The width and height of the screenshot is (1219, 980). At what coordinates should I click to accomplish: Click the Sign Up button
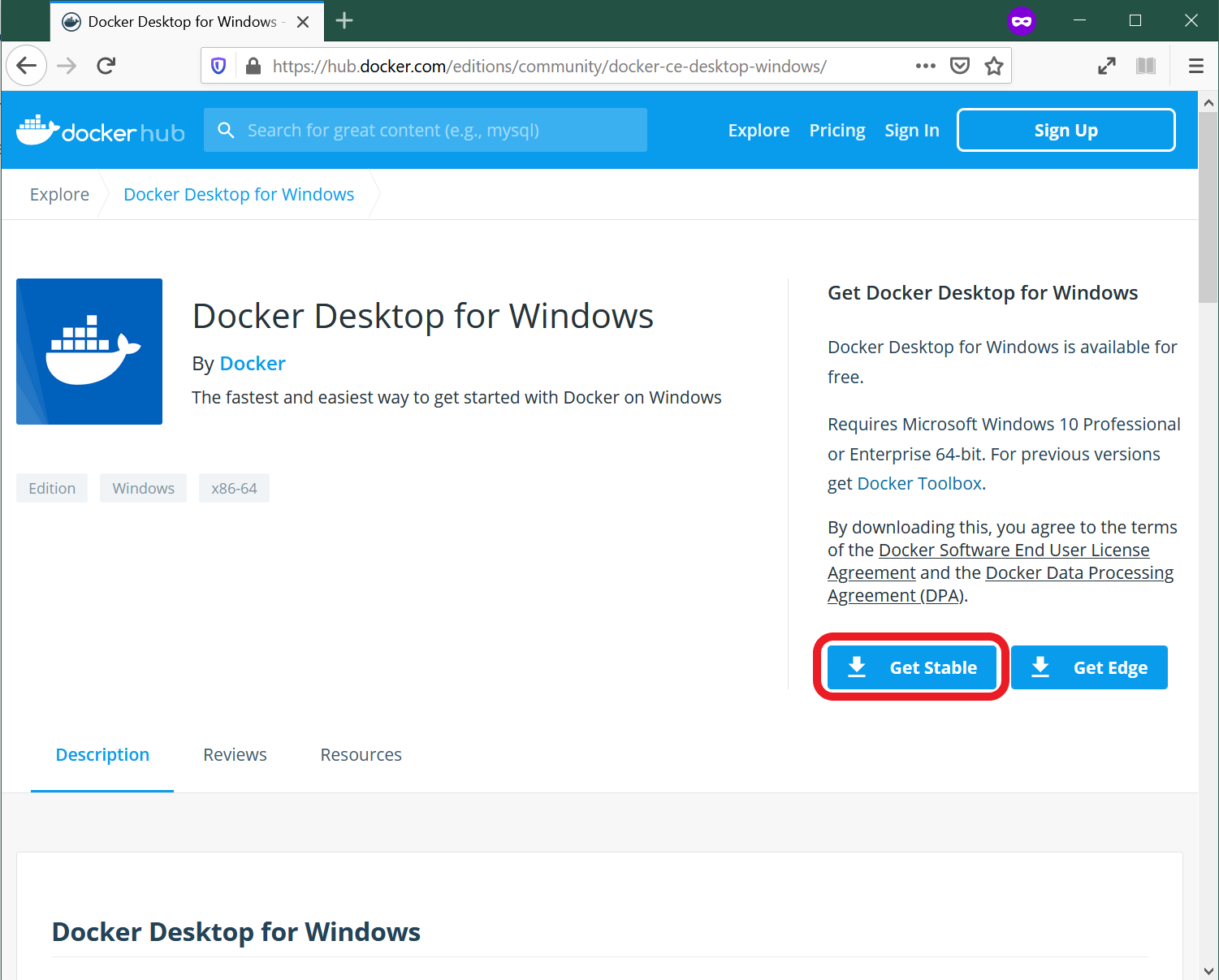(1066, 130)
